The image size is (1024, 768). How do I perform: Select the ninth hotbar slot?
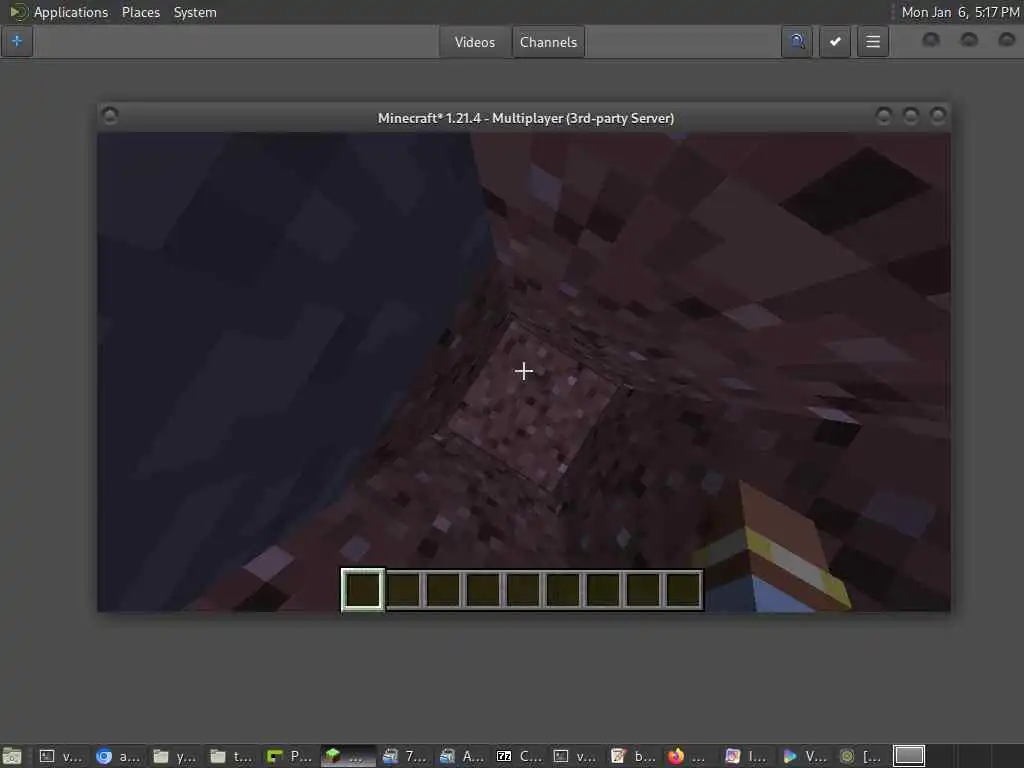coord(683,590)
